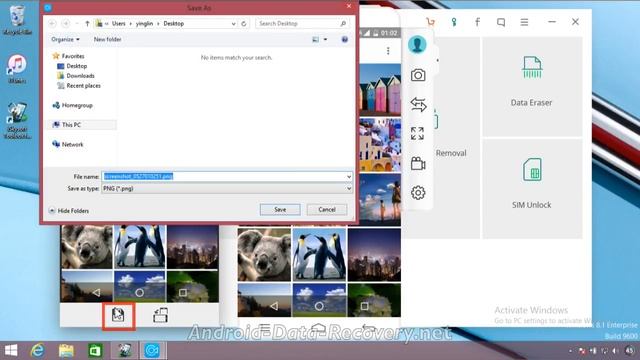Expand the File name history dropdown

coord(349,177)
